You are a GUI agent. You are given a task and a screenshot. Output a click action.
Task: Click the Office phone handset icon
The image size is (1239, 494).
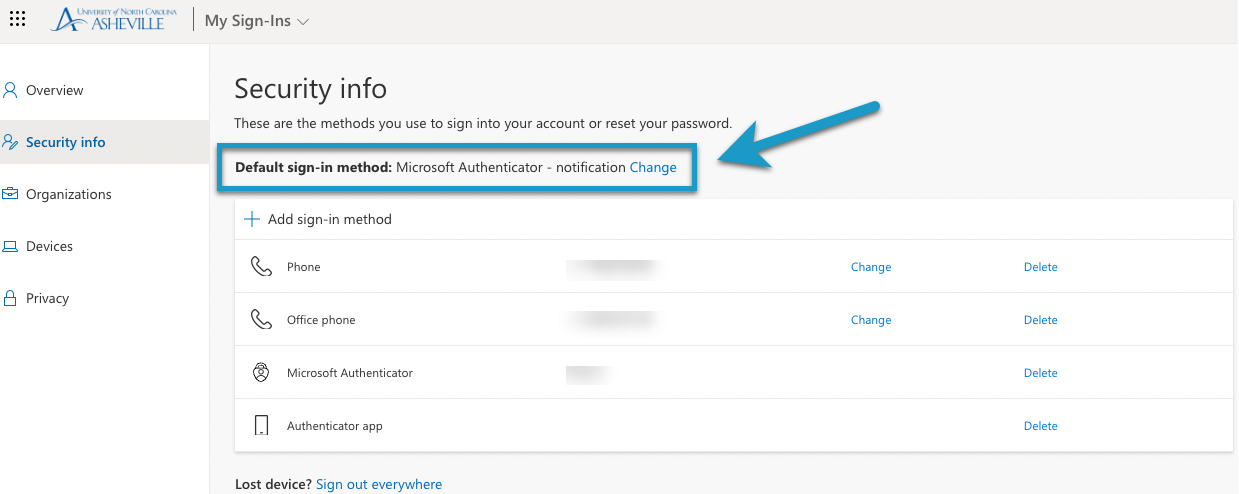tap(261, 320)
